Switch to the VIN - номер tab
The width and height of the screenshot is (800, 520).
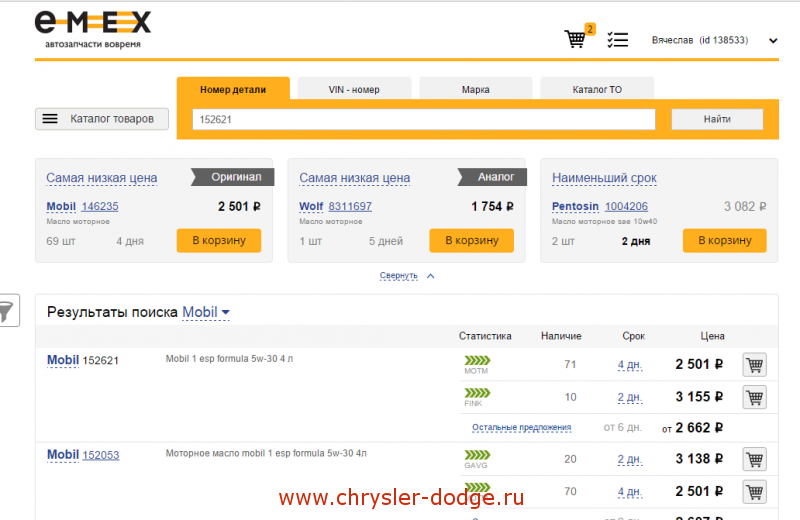354,89
